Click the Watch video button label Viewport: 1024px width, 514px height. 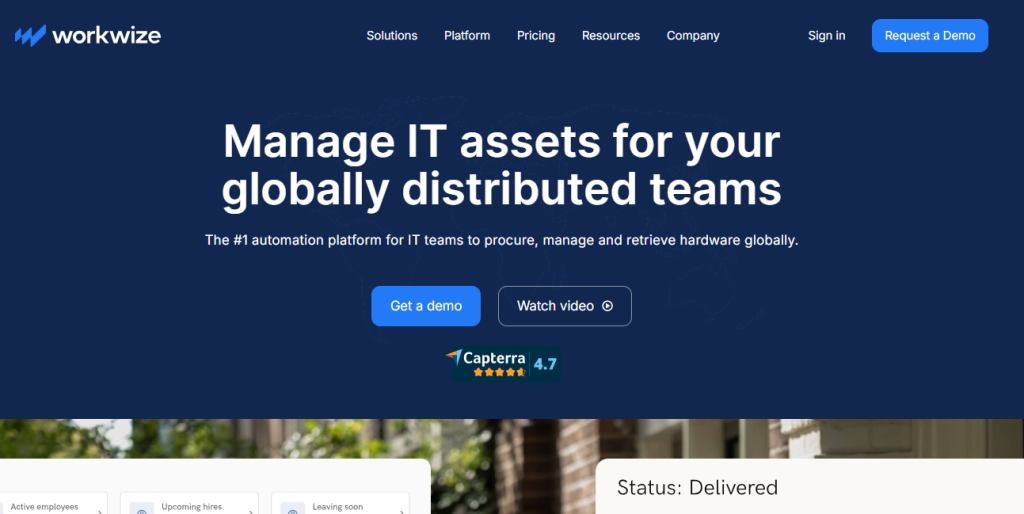[x=555, y=306]
